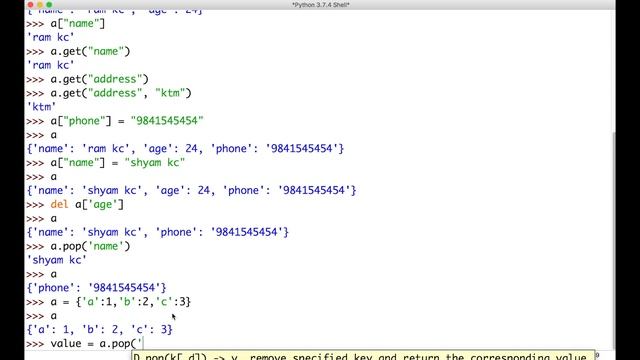The image size is (640, 360).
Task: Click the del a['age'] statement
Action: [x=75, y=204]
